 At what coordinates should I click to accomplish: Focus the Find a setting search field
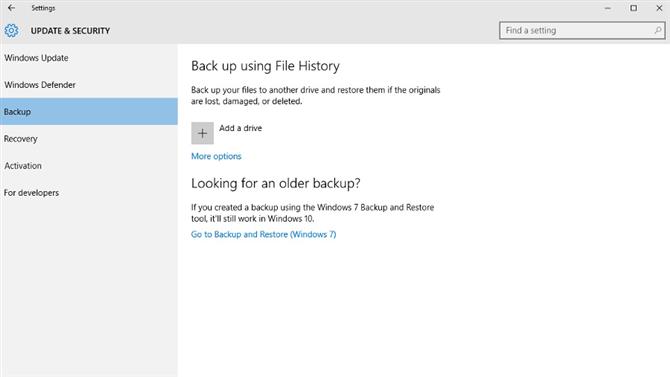click(x=582, y=31)
